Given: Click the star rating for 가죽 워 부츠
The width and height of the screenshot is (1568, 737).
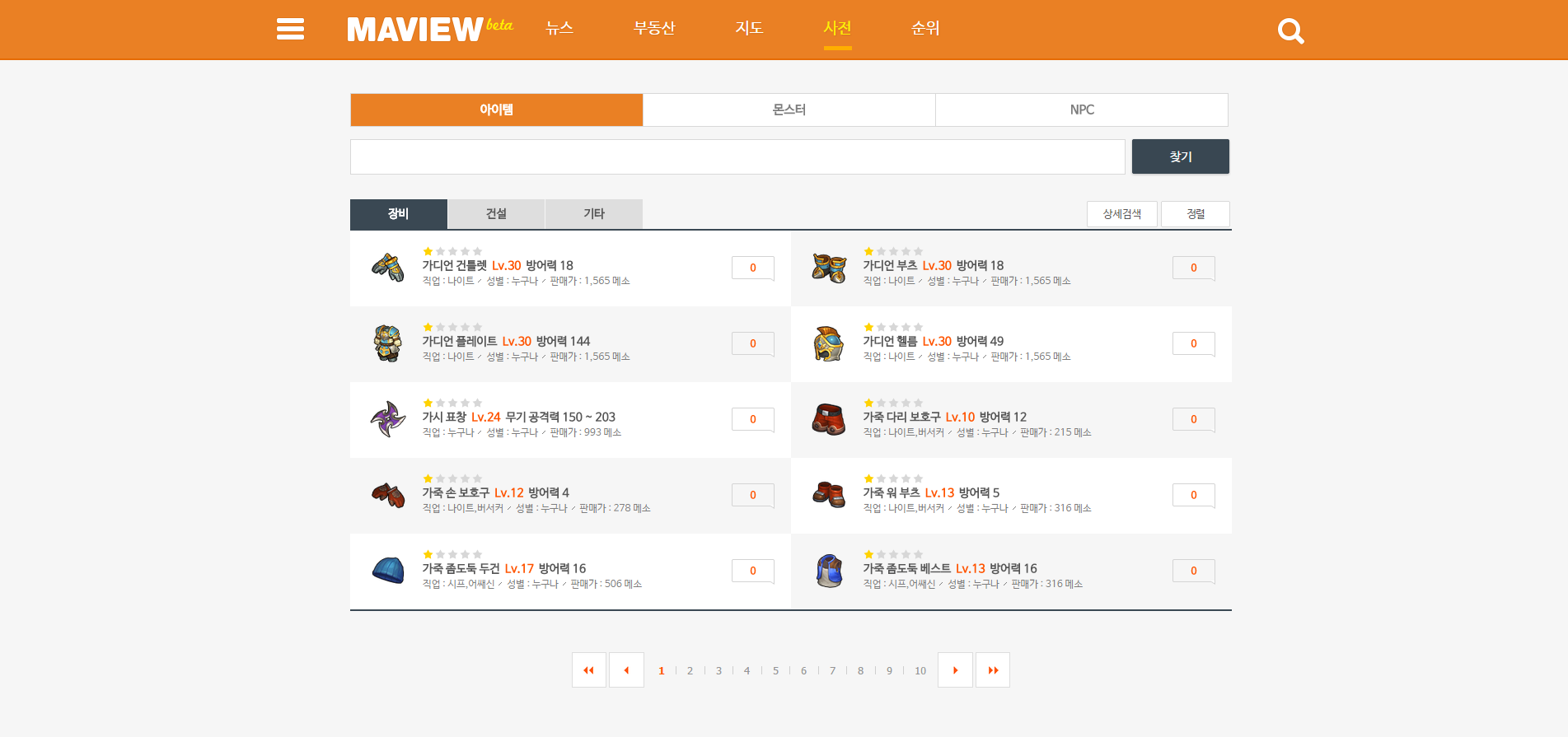Looking at the screenshot, I should (892, 478).
